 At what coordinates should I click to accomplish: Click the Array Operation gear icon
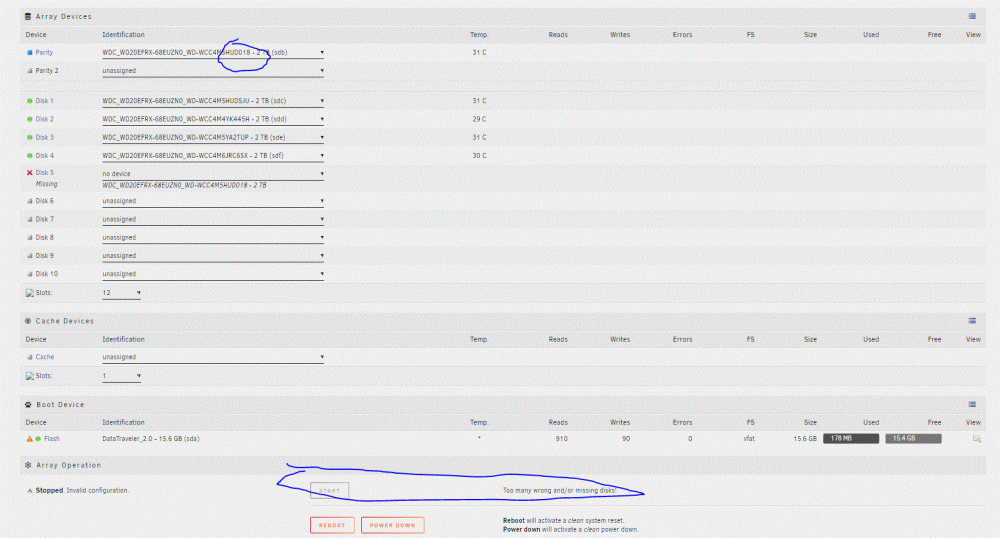(28, 465)
